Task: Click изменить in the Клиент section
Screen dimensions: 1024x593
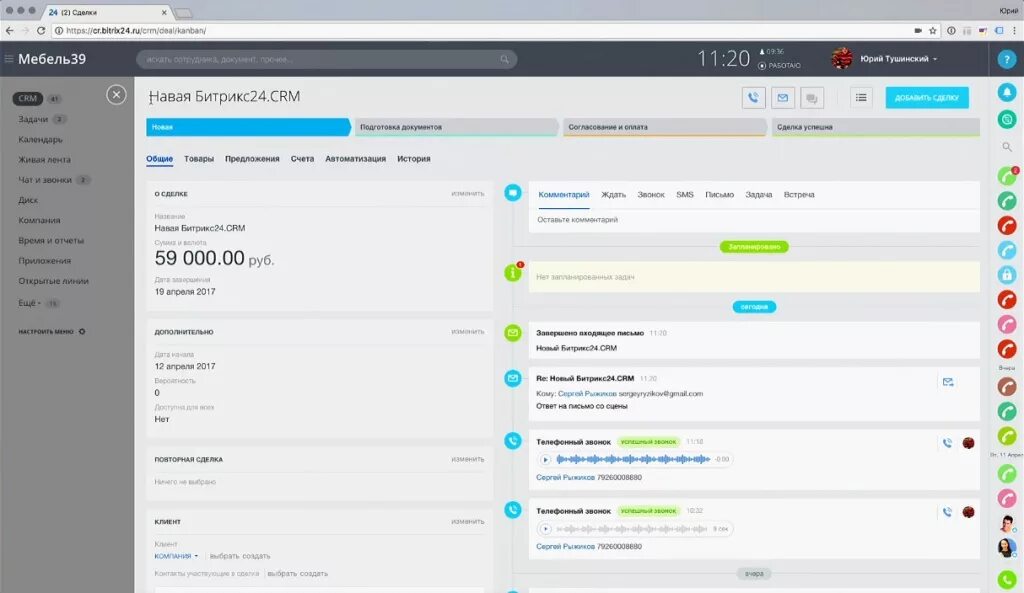Action: 468,521
